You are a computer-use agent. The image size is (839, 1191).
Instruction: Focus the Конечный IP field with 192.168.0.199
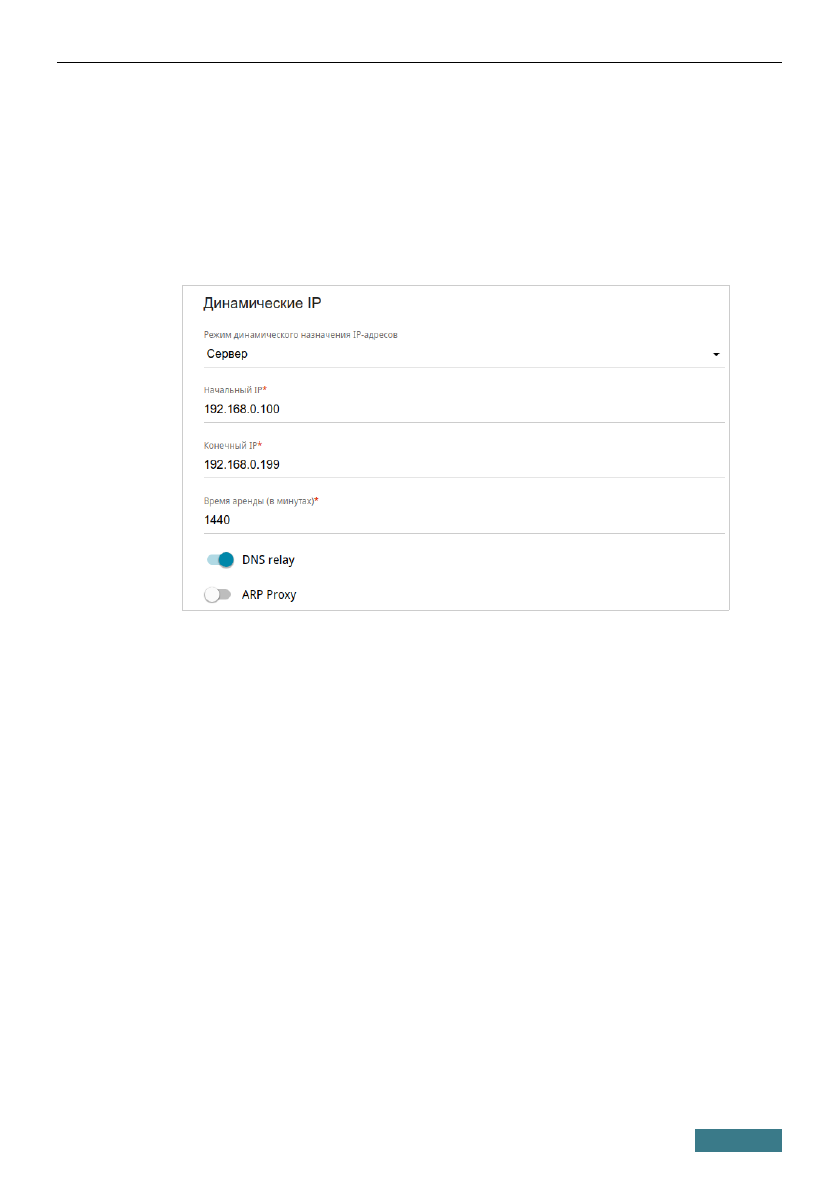pyautogui.click(x=460, y=464)
